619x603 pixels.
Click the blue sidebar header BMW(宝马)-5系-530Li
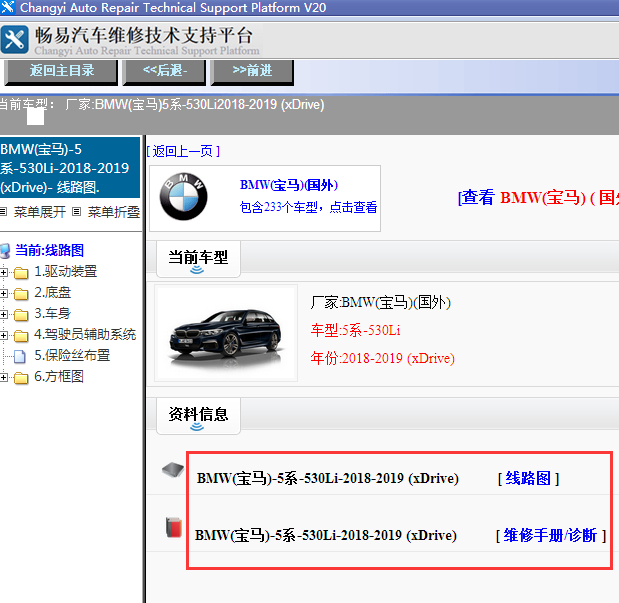pos(70,167)
